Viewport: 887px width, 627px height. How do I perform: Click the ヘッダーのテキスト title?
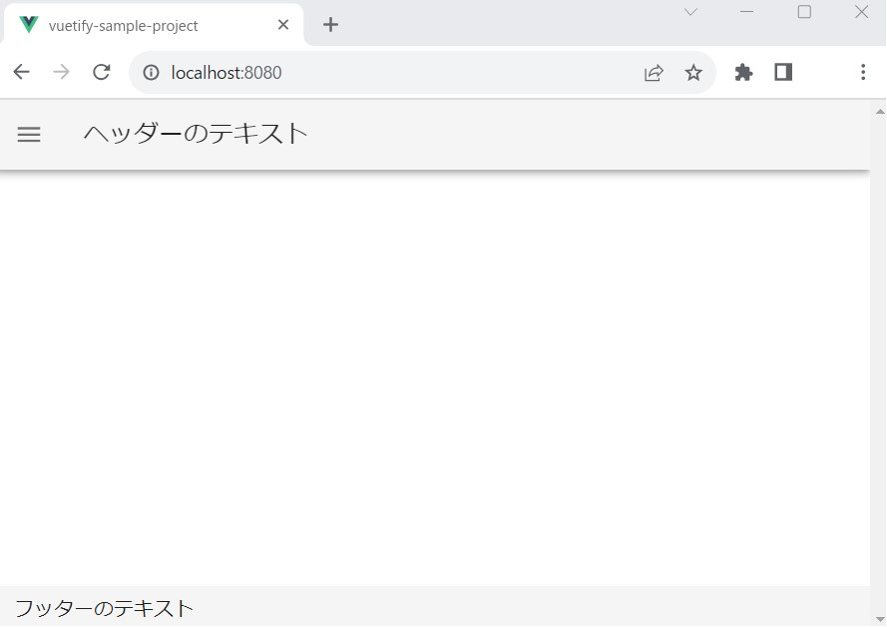click(x=196, y=134)
